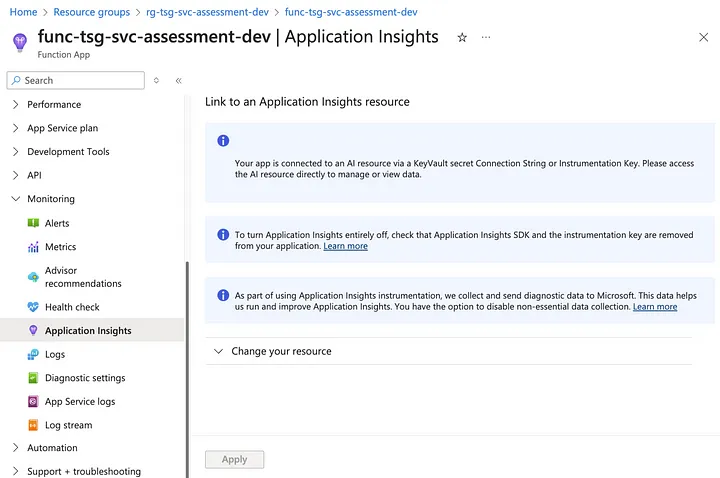Go to Resource groups breadcrumb
The width and height of the screenshot is (720, 478).
91,12
